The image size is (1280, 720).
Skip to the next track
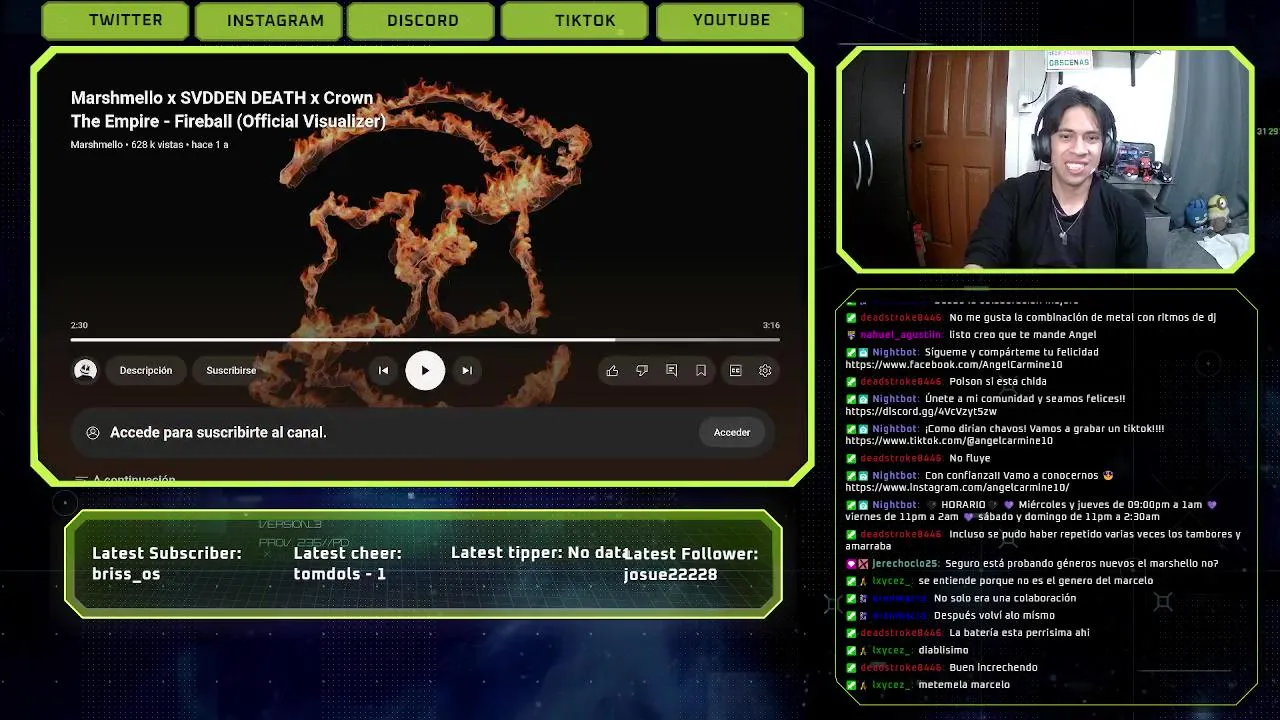[x=466, y=370]
